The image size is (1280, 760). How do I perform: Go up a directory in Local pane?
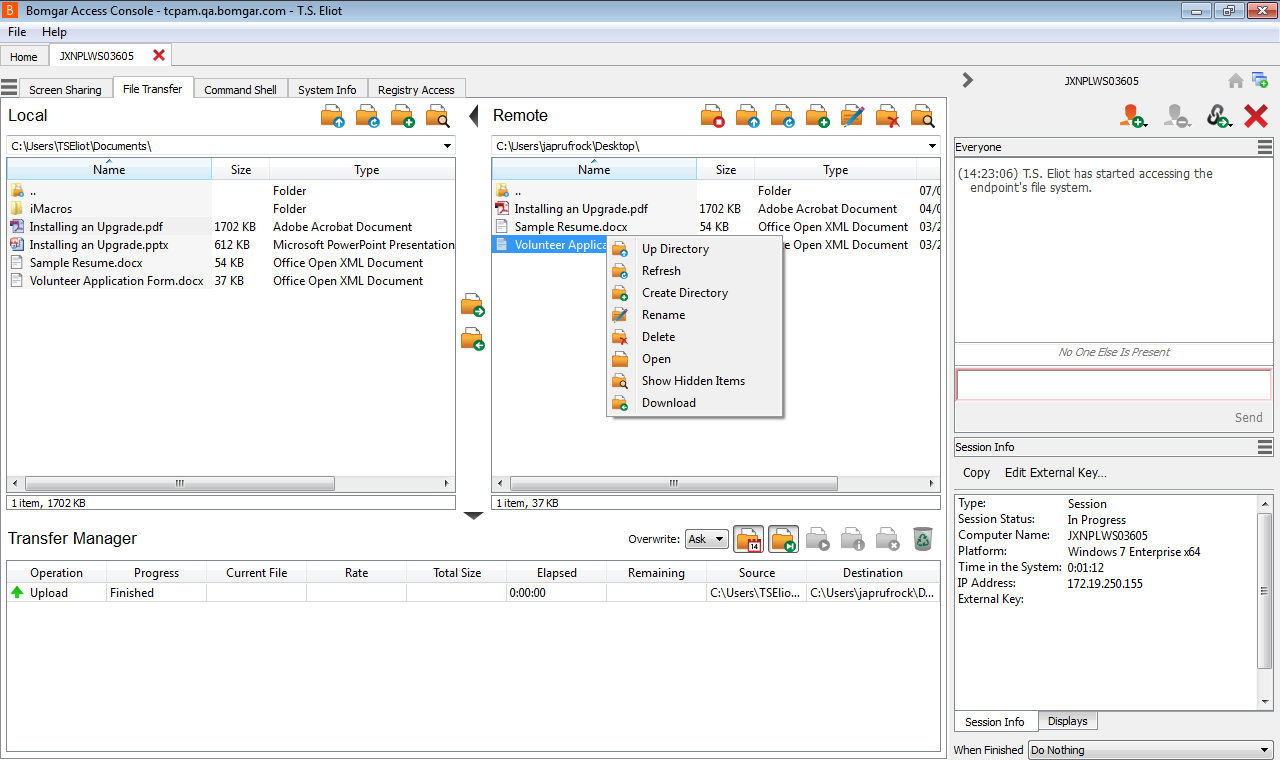(333, 117)
